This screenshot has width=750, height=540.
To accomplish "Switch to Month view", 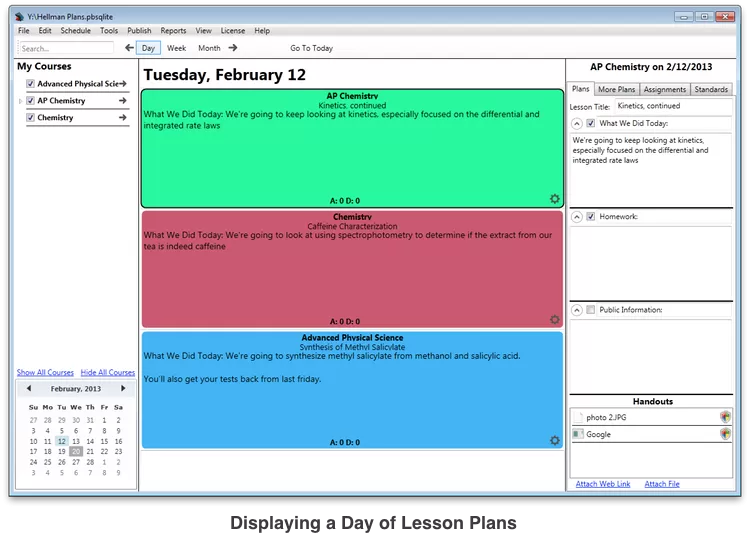I will [210, 48].
